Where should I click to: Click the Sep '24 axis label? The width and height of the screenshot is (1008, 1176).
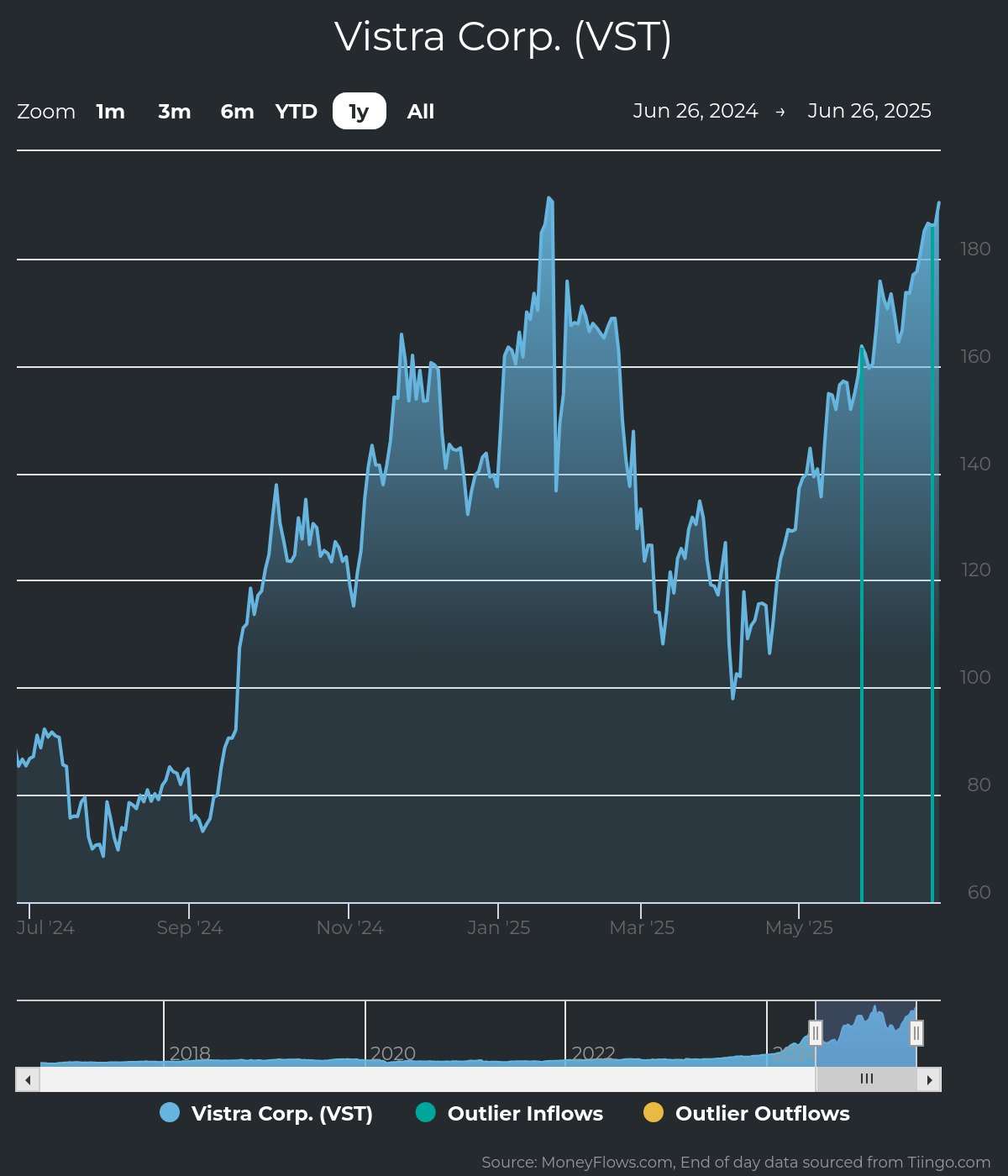[190, 928]
